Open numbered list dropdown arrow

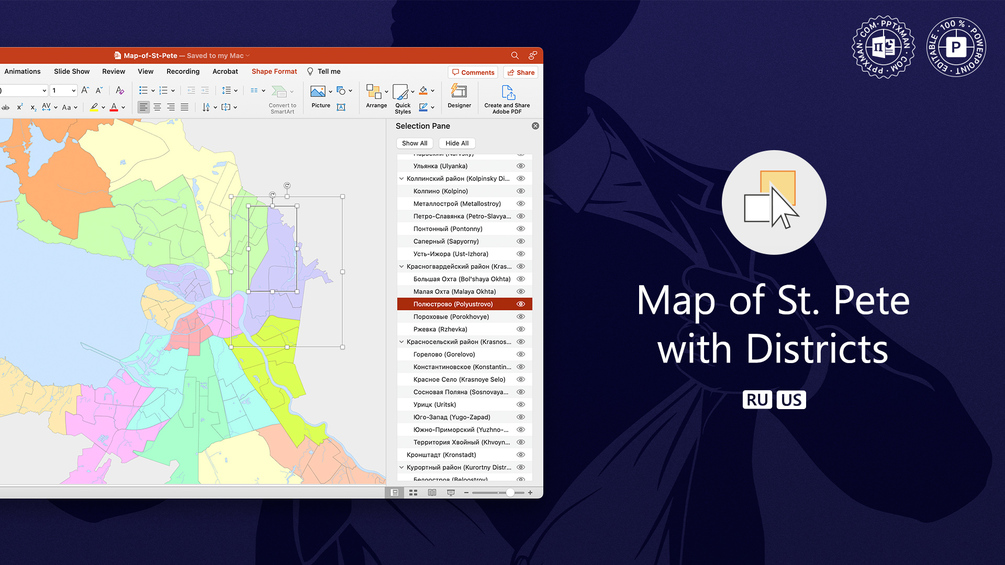173,91
